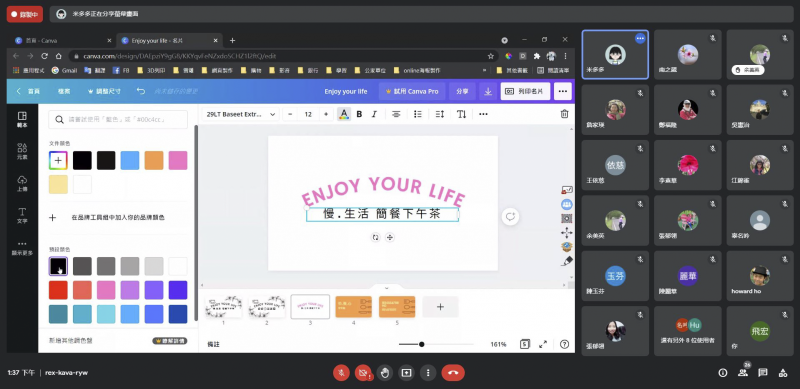Undo the last change in Canva
800x389 pixels.
[141, 91]
